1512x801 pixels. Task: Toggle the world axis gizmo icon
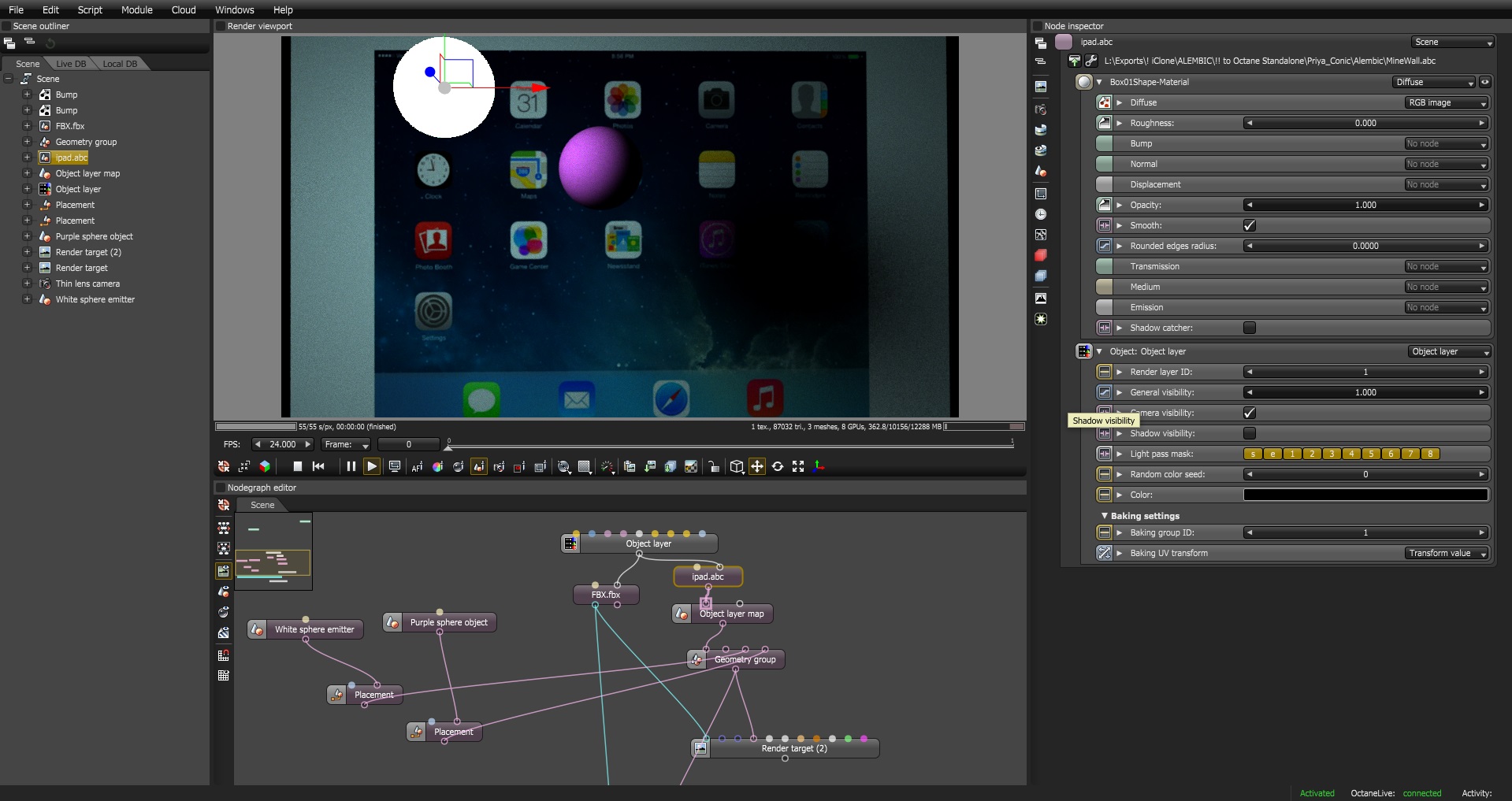(819, 466)
